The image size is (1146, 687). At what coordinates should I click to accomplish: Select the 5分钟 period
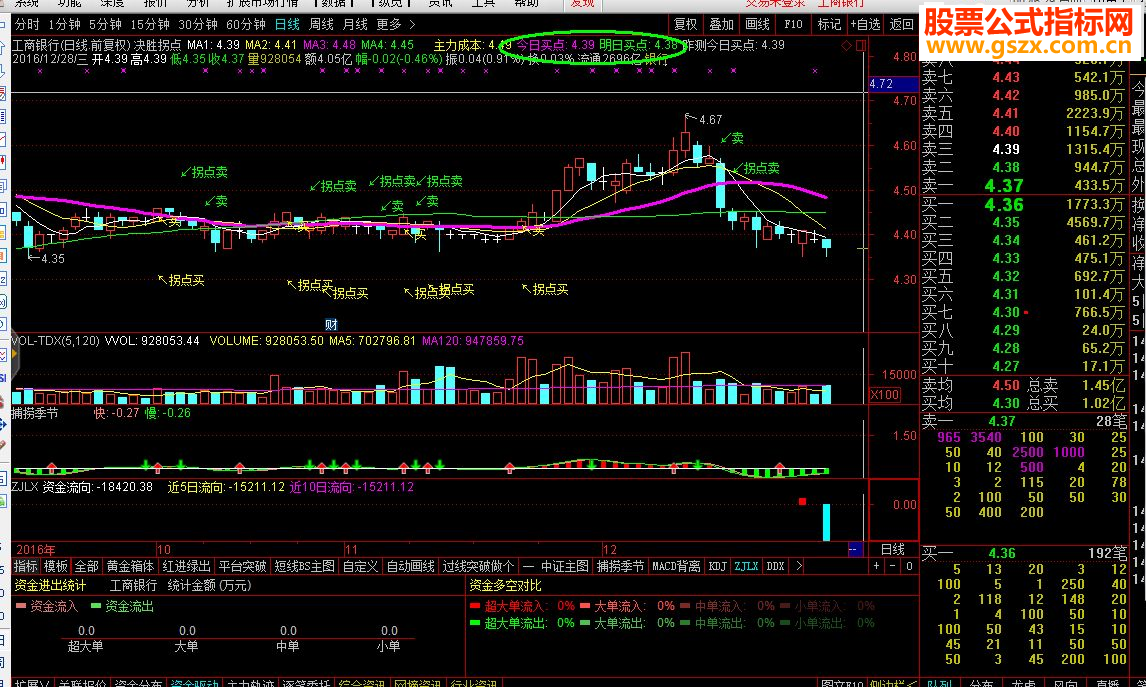tap(105, 24)
